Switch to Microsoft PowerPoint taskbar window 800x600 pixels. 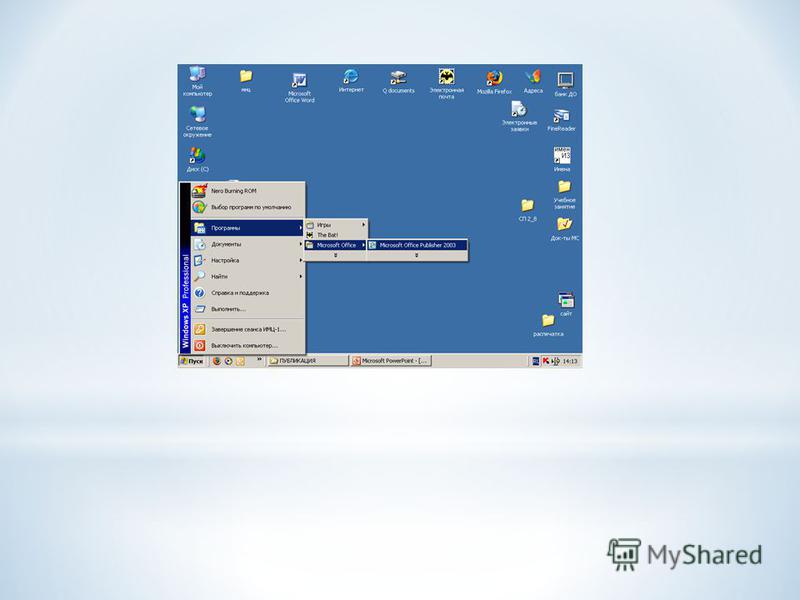coord(391,361)
